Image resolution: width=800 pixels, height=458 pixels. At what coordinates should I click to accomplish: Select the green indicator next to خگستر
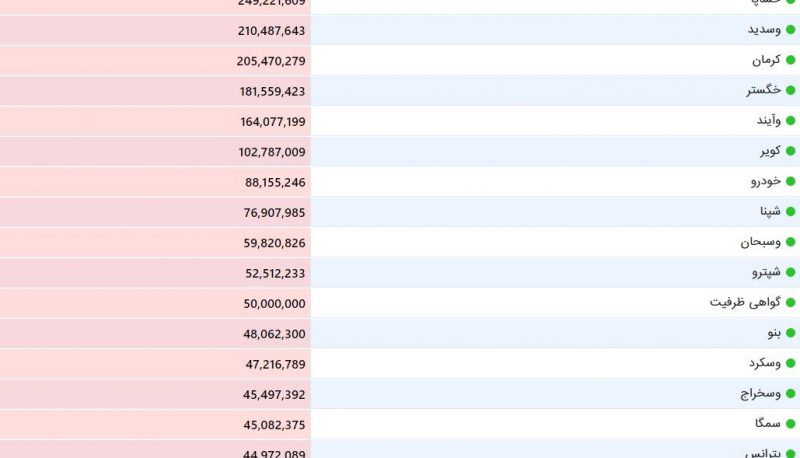click(791, 90)
